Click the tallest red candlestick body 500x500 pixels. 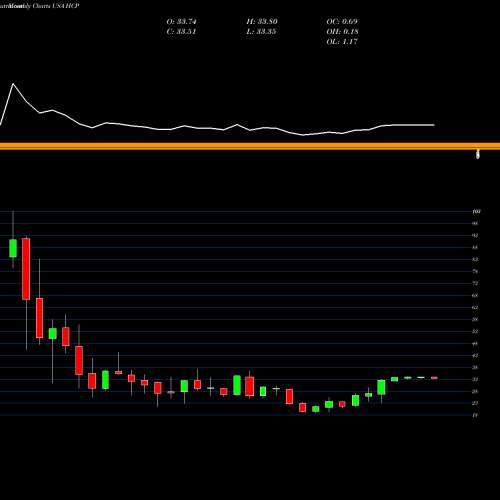(26, 269)
